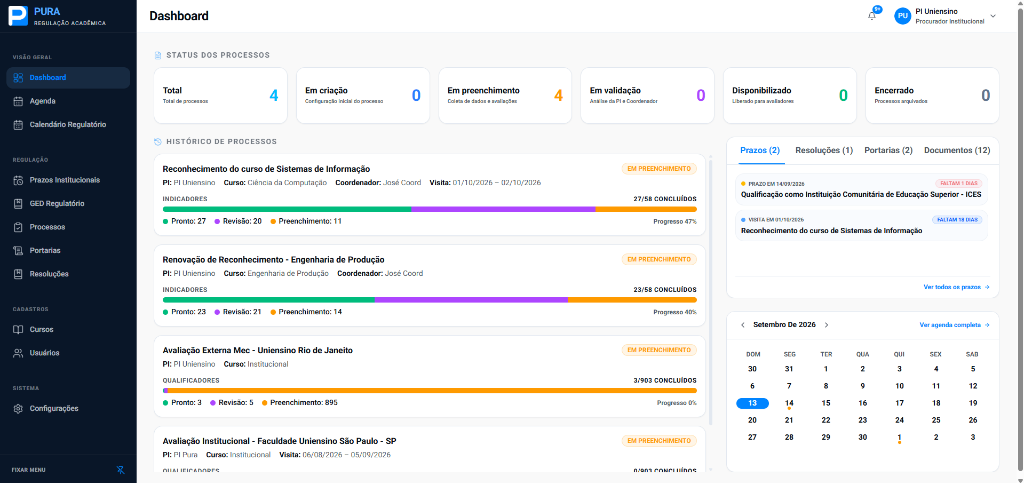The image size is (1024, 483).
Task: Click the Dashboard sidebar icon
Action: pos(18,78)
